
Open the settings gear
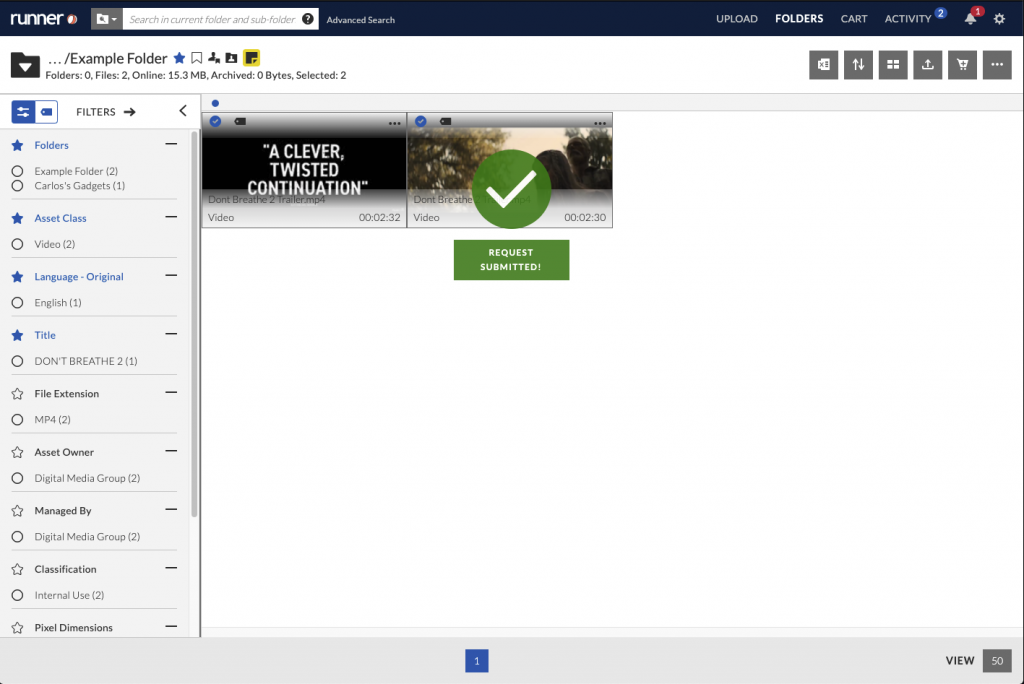coord(999,19)
